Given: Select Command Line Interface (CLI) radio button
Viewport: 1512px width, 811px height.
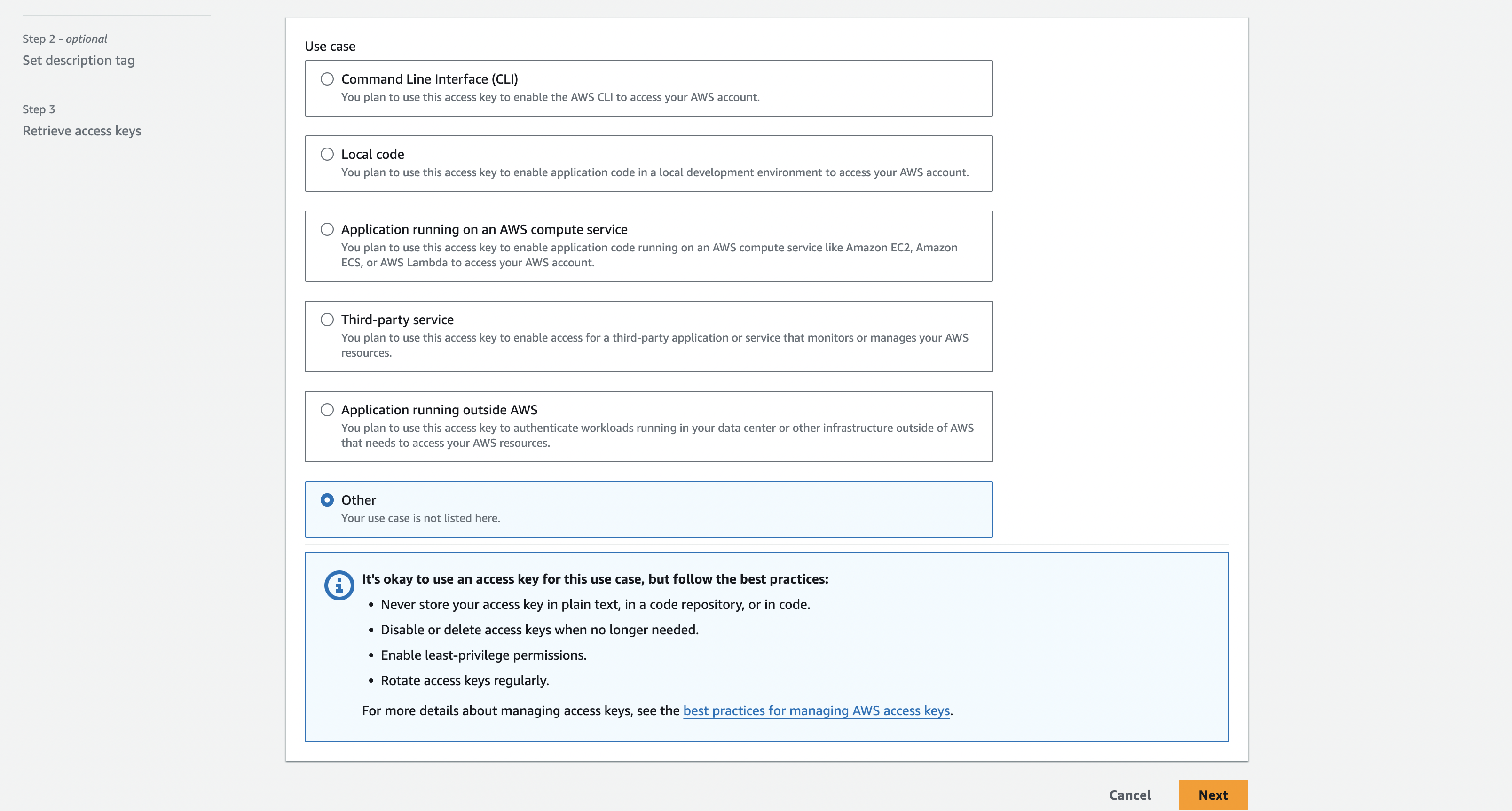Looking at the screenshot, I should (327, 79).
